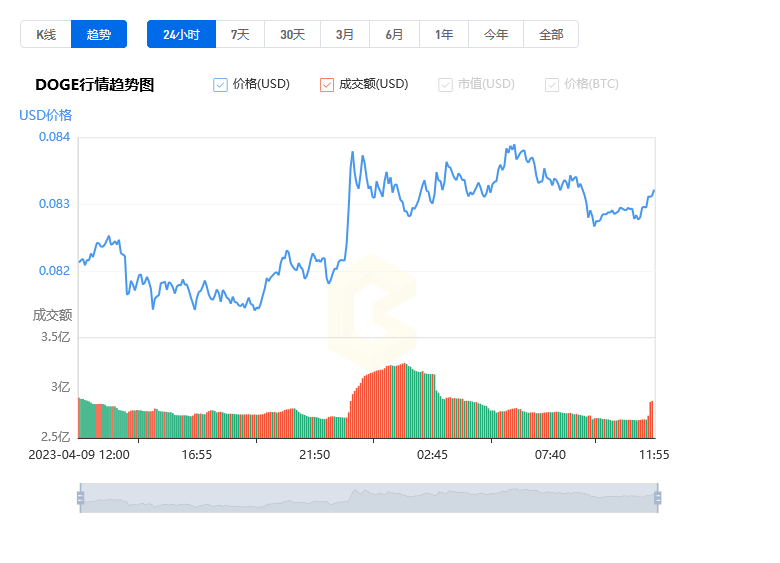Switch to the 6月 time range
Image resolution: width=780 pixels, height=563 pixels.
point(395,34)
